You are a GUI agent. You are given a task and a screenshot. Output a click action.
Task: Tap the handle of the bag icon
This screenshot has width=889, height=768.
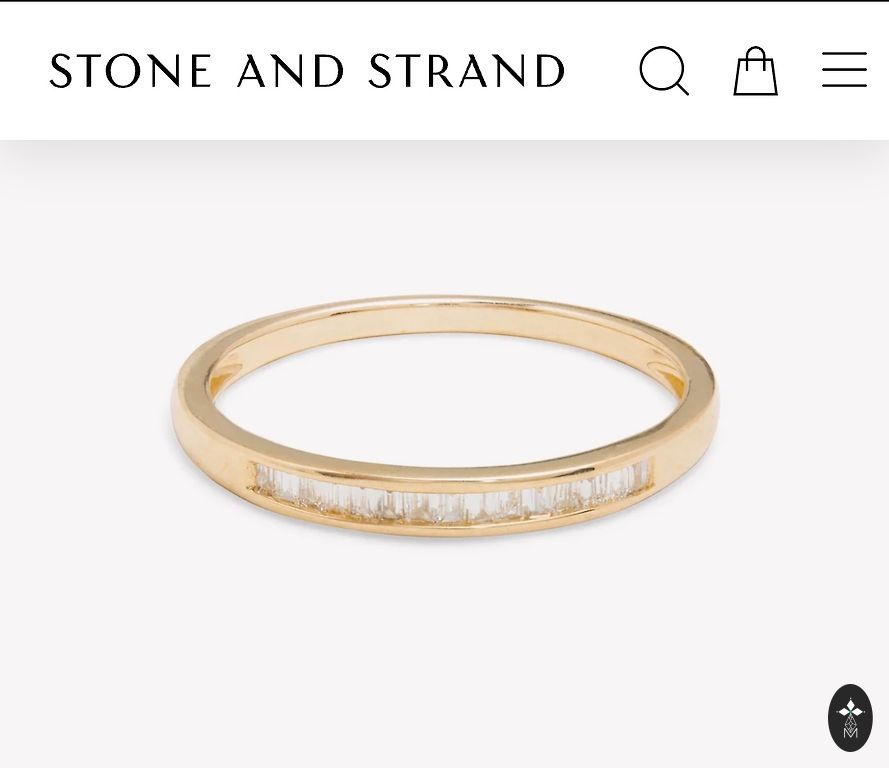[756, 57]
